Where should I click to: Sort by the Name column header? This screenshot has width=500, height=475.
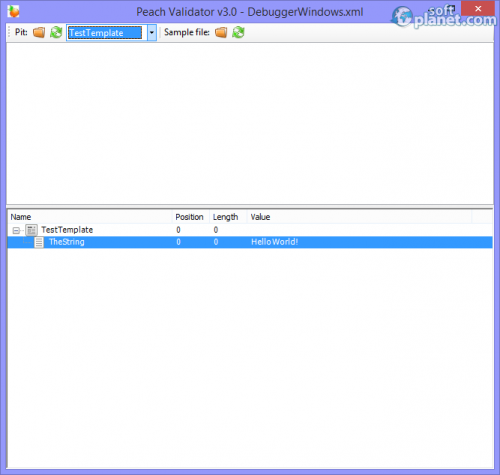tap(89, 217)
